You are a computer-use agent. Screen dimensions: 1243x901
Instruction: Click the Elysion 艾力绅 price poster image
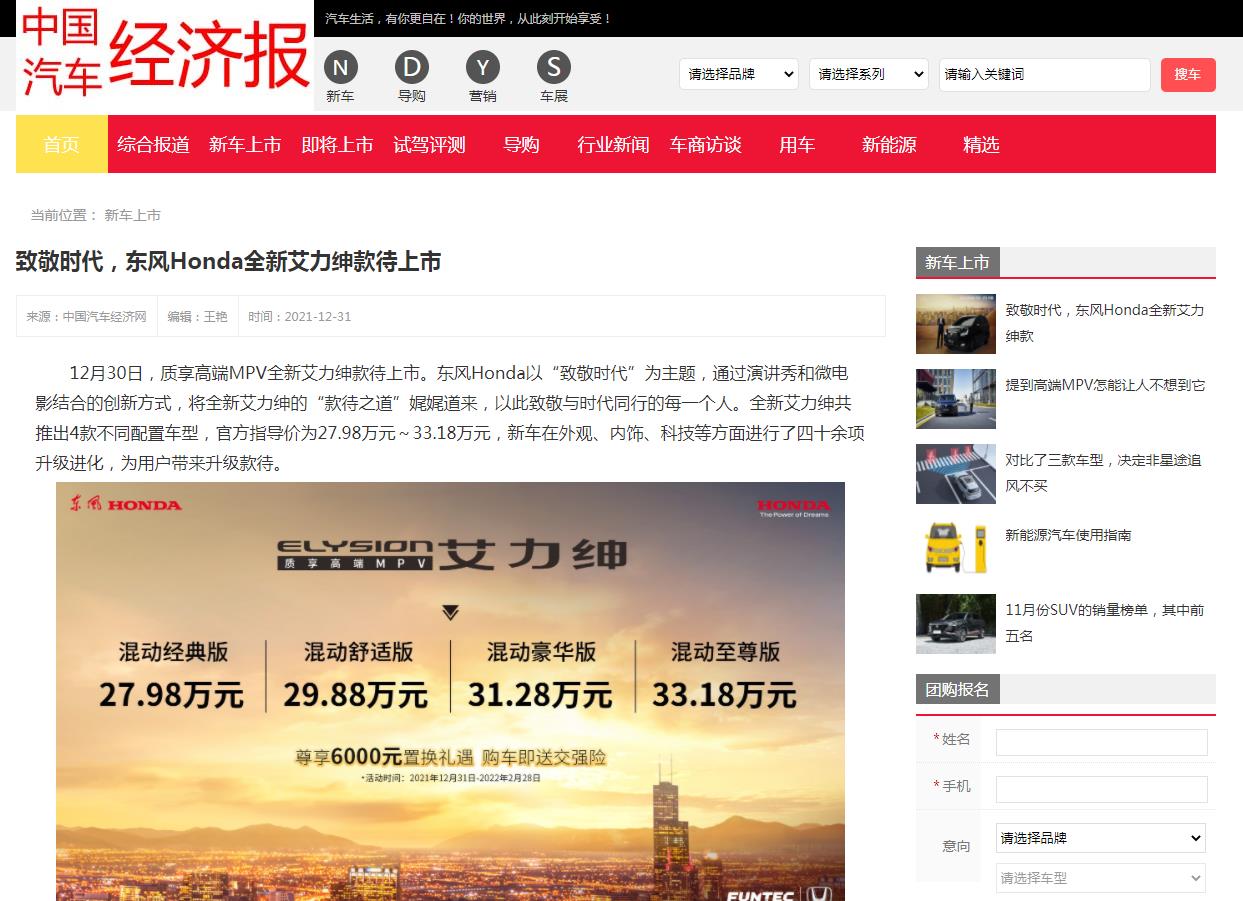point(450,691)
